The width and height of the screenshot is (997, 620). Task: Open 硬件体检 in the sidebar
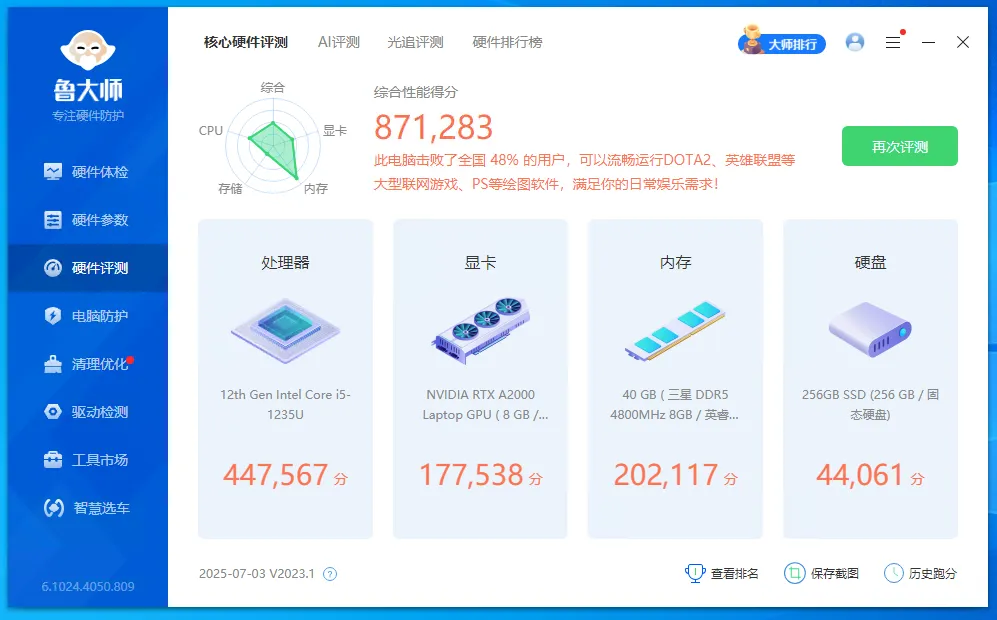click(87, 172)
